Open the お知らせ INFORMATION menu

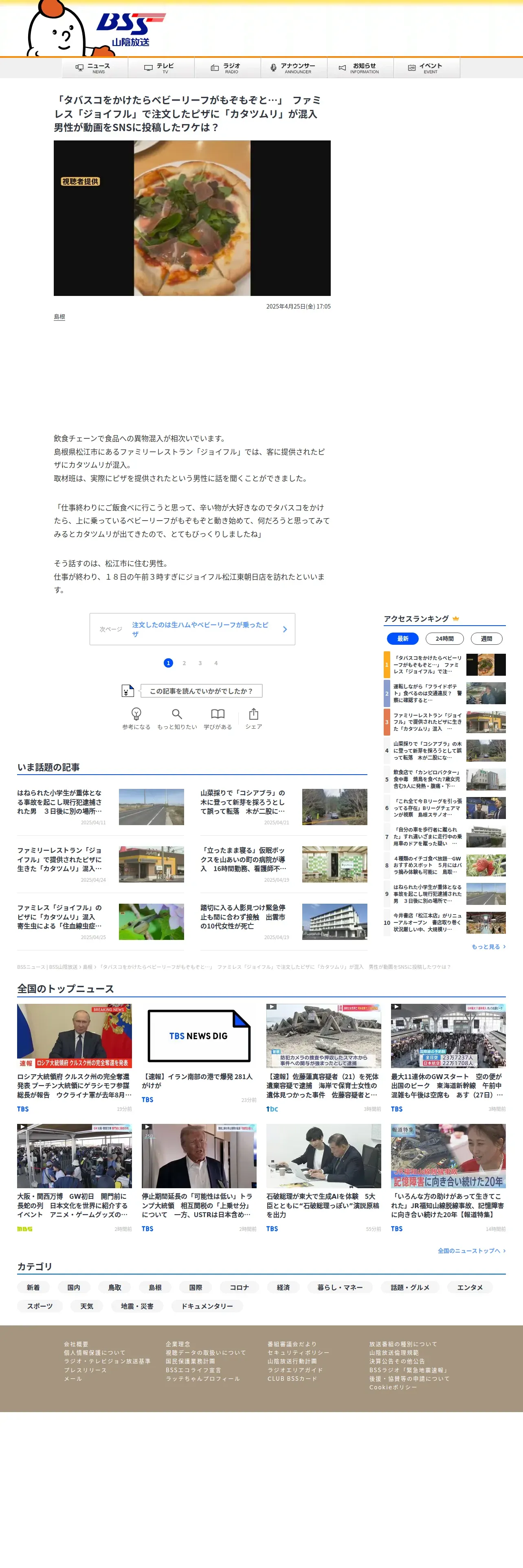(360, 68)
